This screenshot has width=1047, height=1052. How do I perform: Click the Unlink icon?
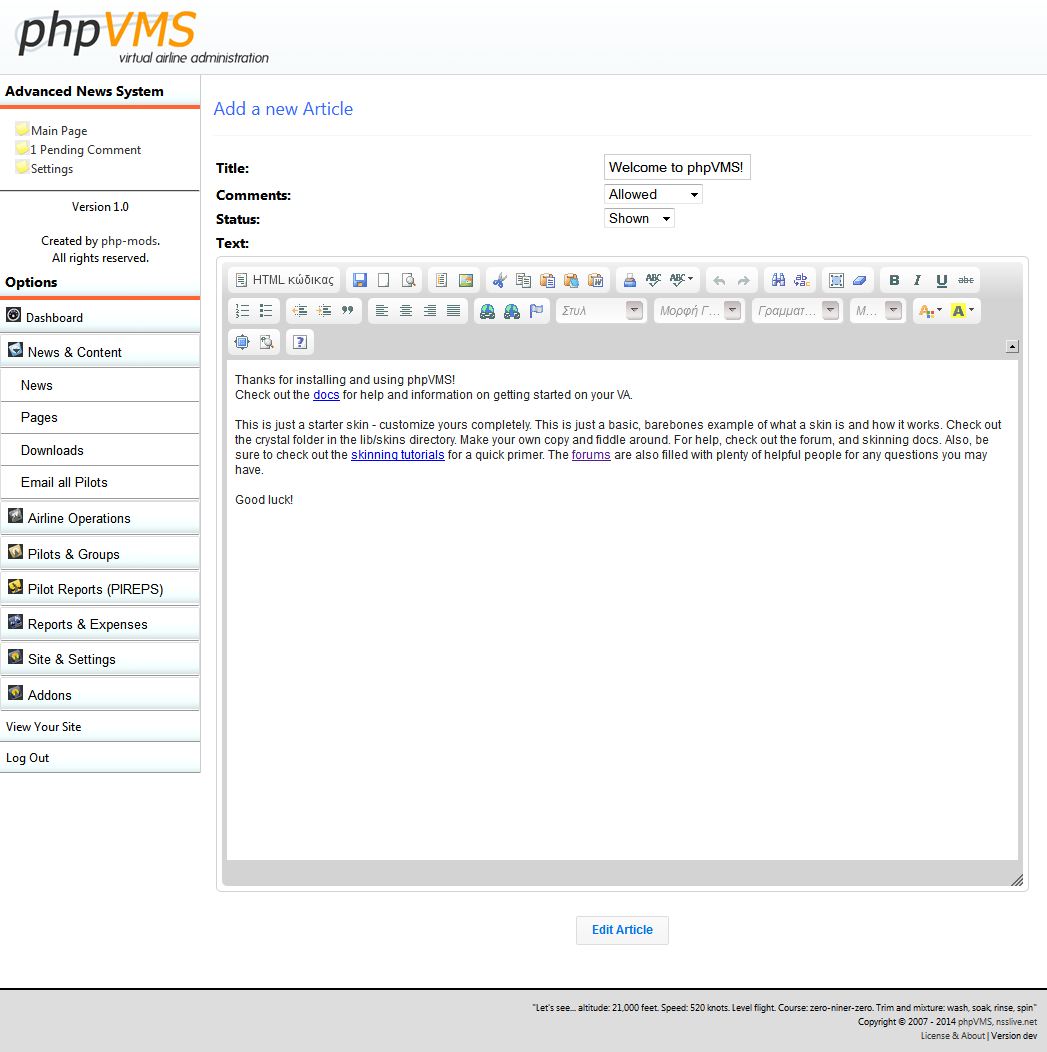pos(512,311)
